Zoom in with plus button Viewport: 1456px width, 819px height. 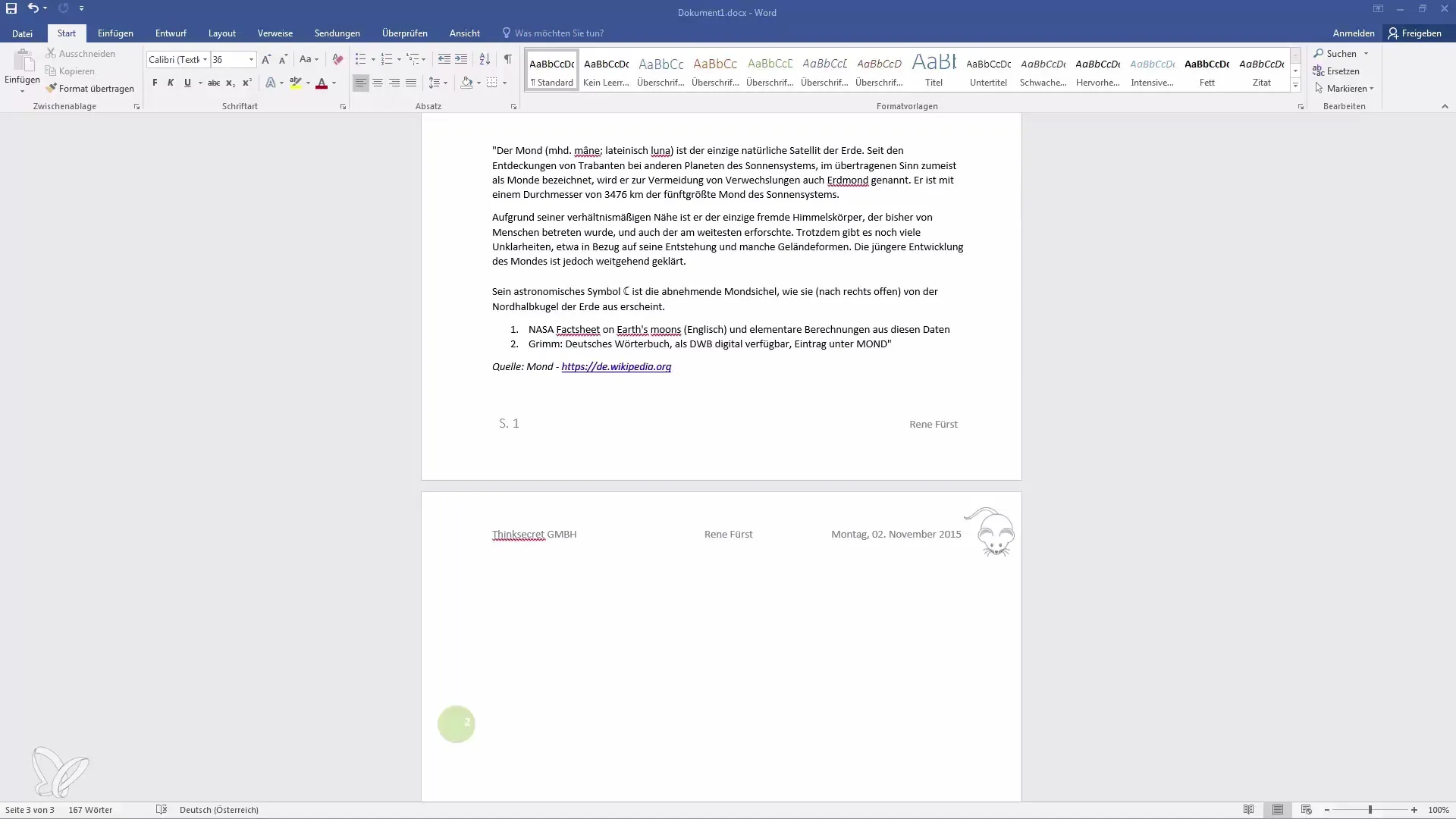tap(1414, 810)
